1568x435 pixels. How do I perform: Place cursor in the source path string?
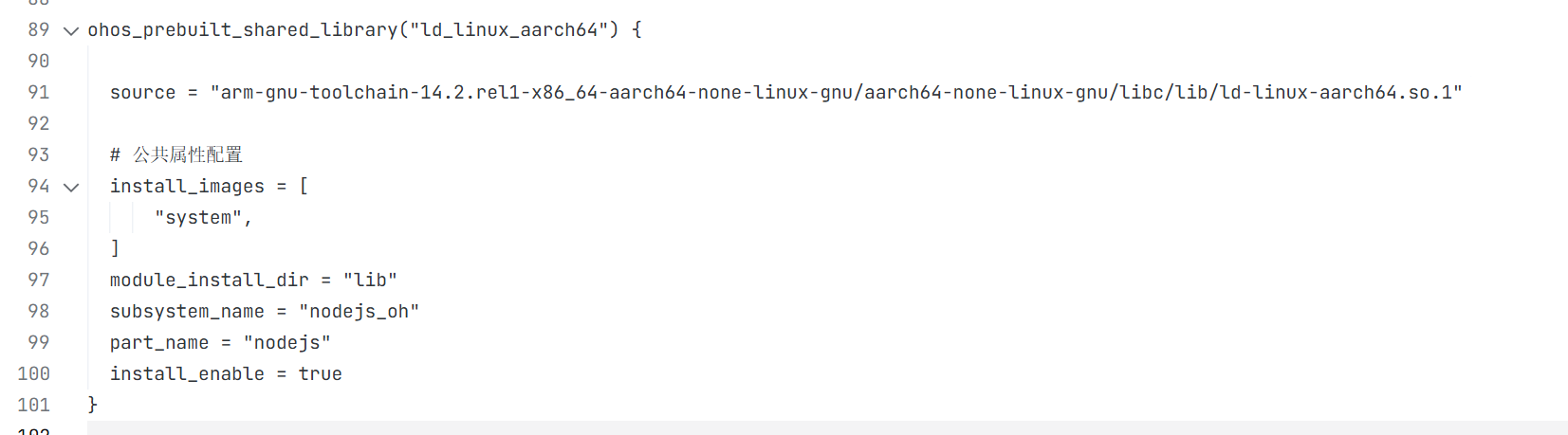click(835, 93)
